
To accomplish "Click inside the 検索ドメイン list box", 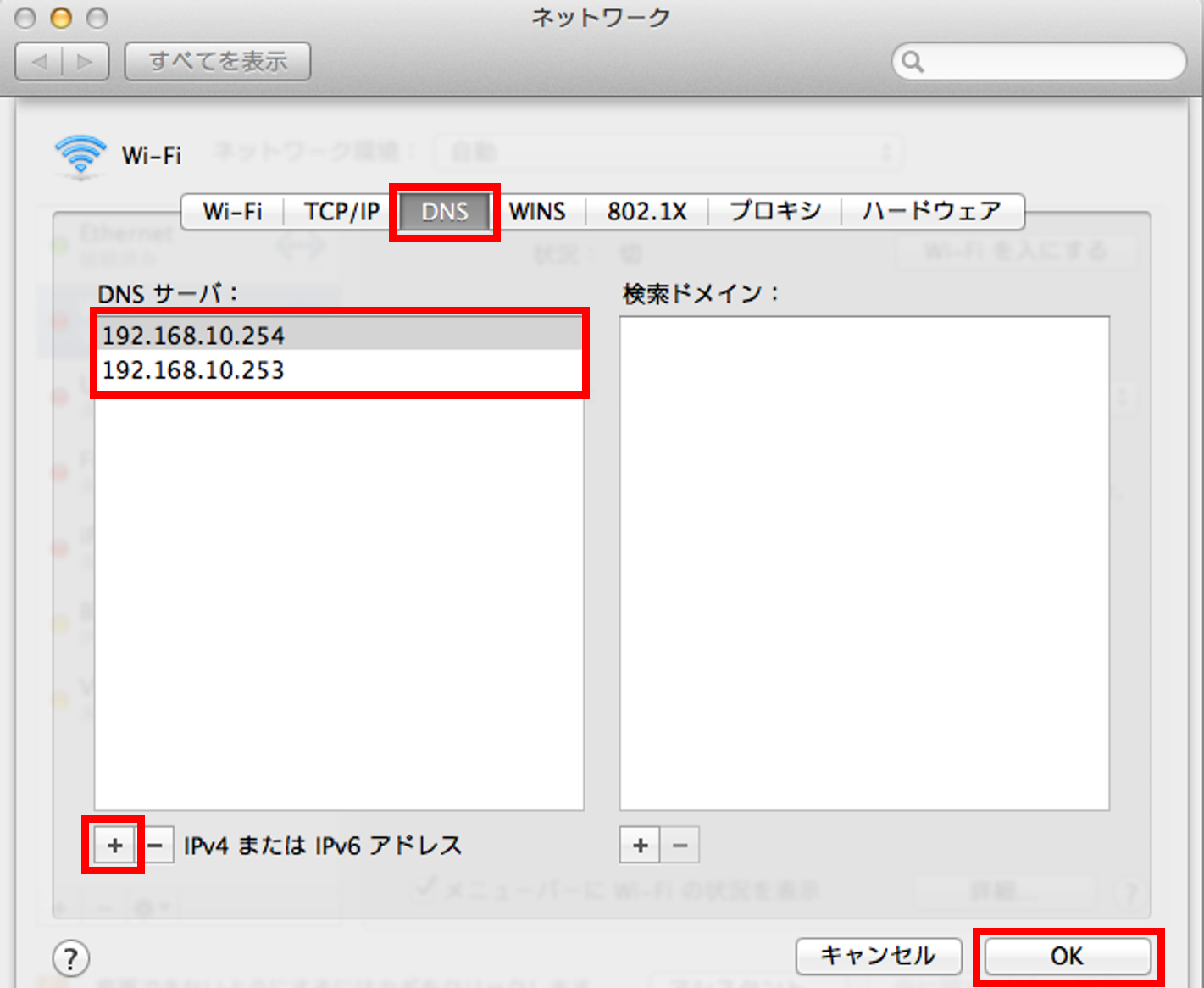I will [864, 563].
